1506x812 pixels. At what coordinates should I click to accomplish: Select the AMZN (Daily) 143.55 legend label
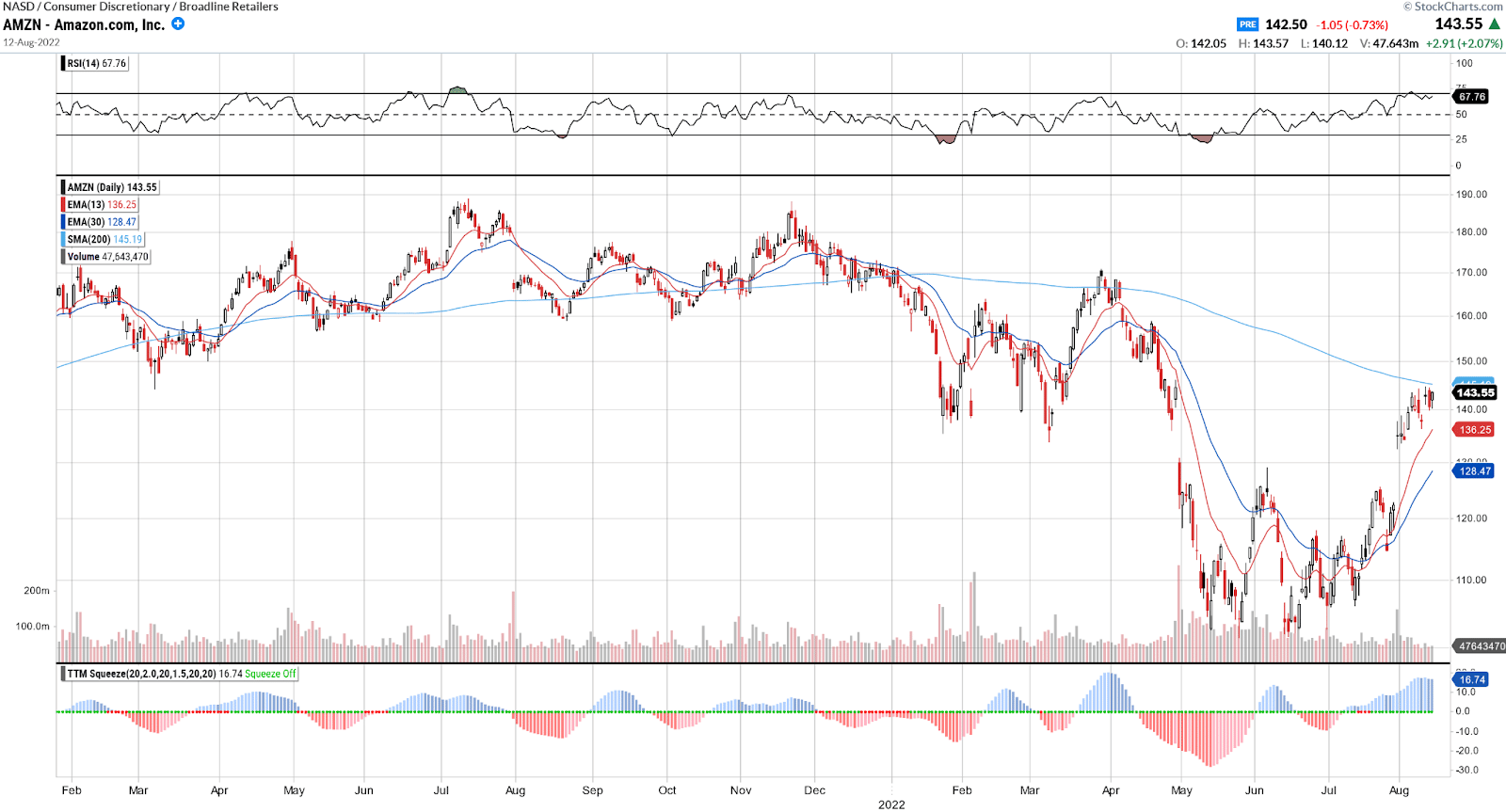pos(112,187)
